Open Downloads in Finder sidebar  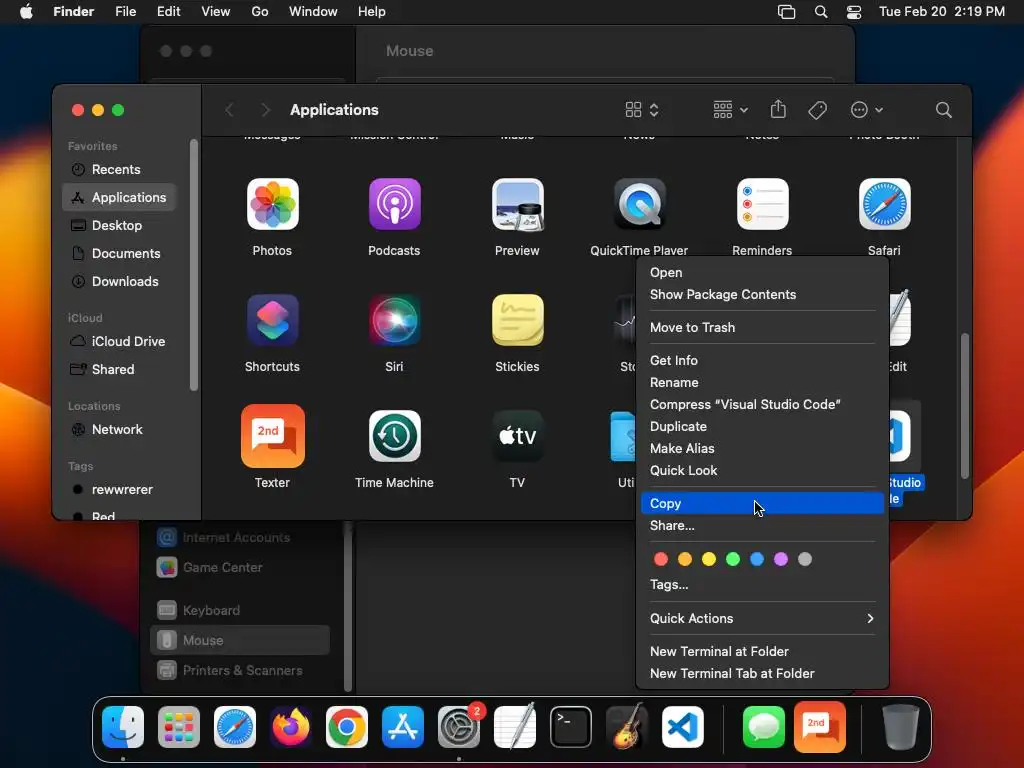click(119, 281)
